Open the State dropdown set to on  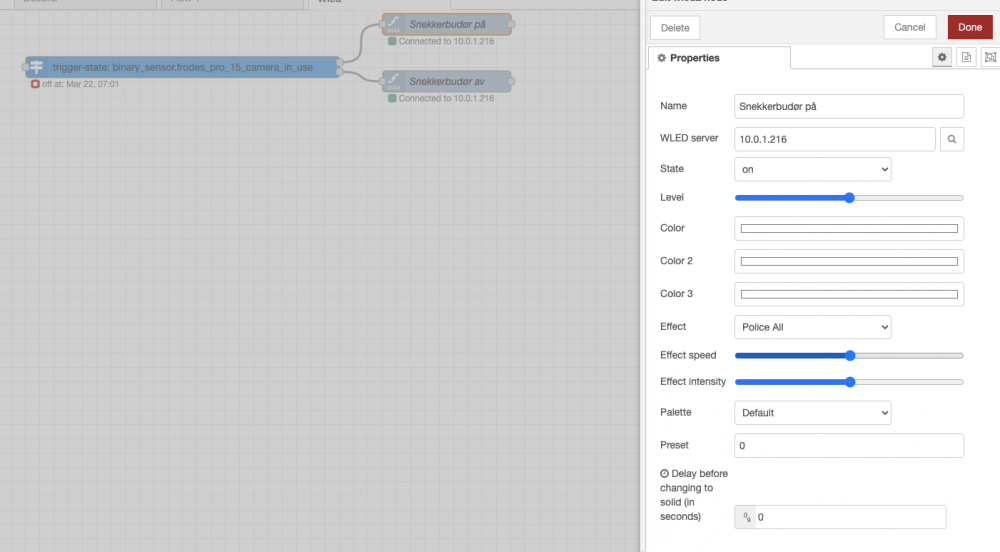click(812, 169)
